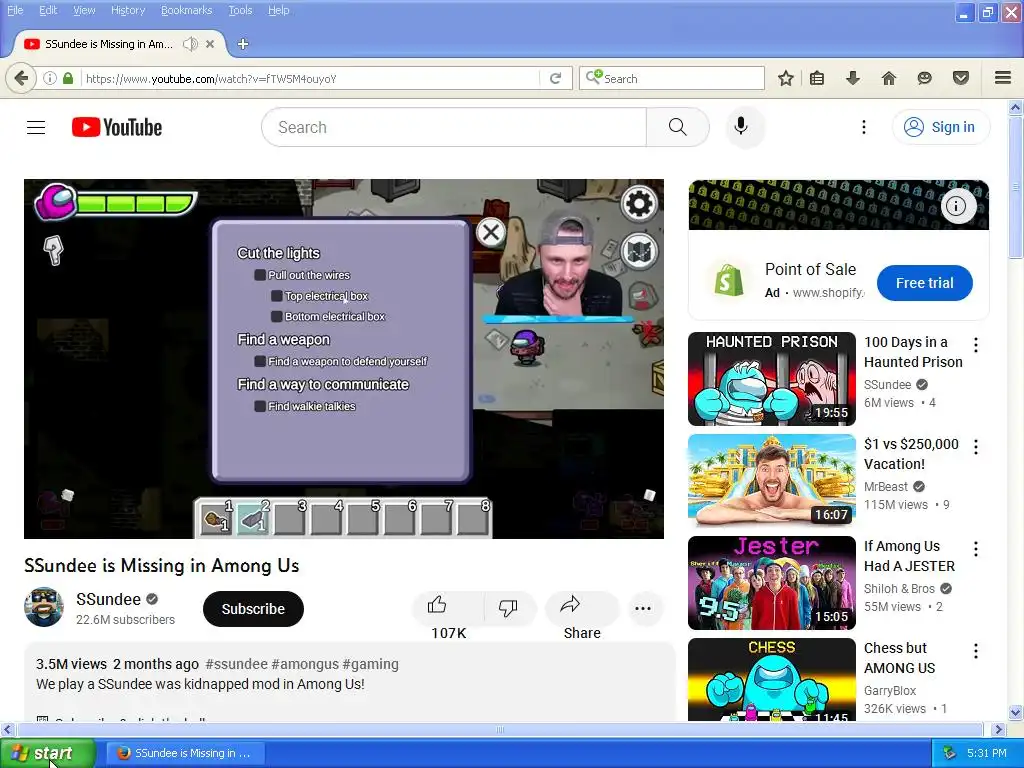The width and height of the screenshot is (1024, 768).
Task: Open the ad info circle icon
Action: coord(957,206)
